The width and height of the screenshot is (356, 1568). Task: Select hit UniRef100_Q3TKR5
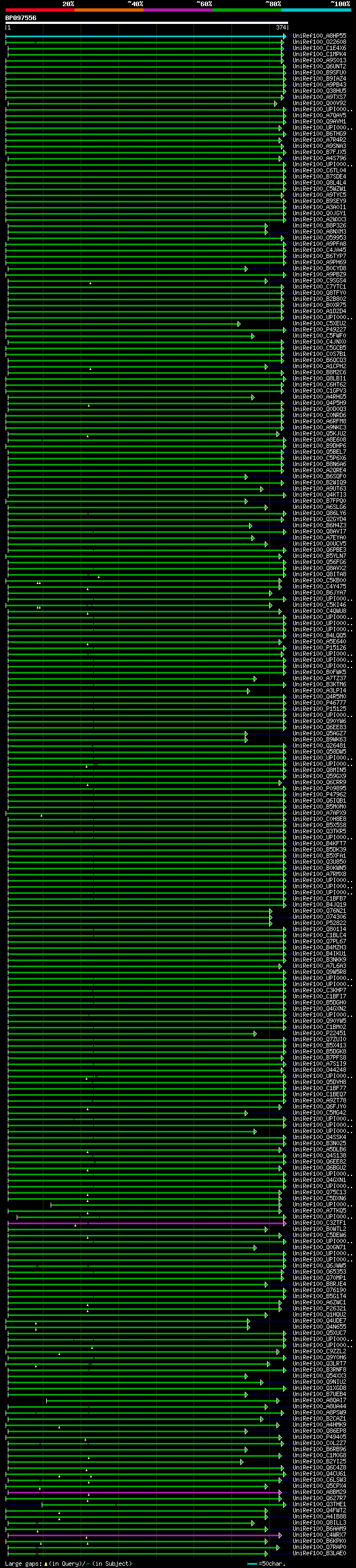[319, 831]
